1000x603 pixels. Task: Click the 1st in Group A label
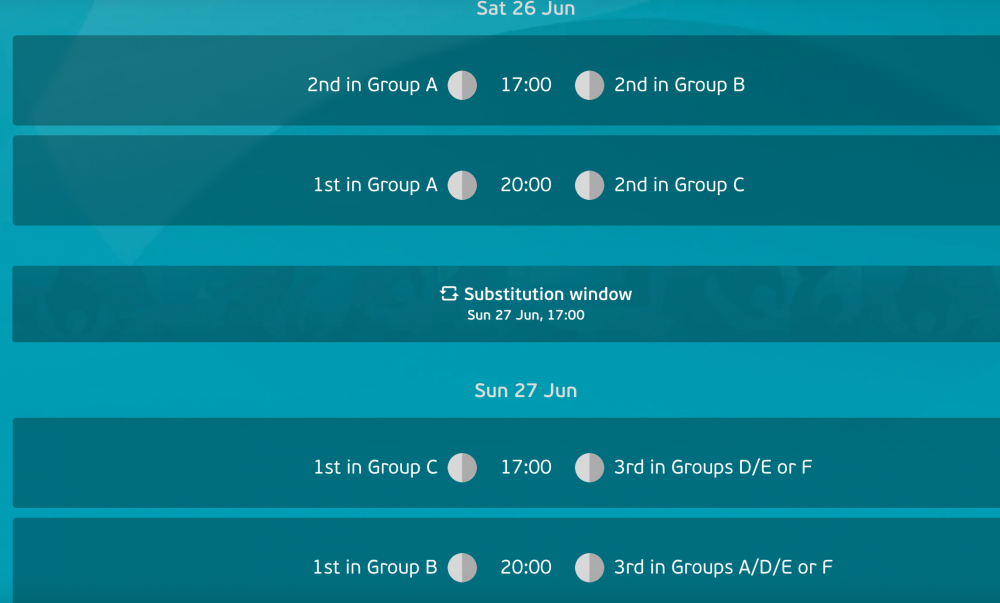(375, 185)
